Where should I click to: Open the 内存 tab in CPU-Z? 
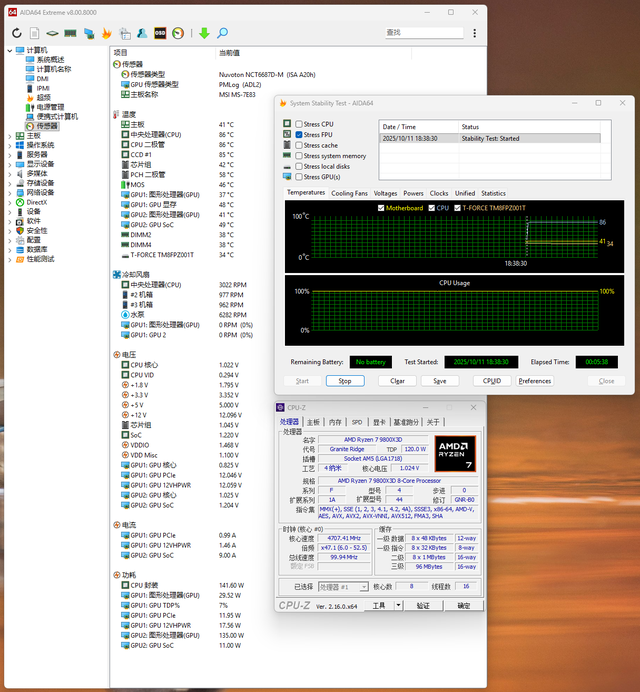pyautogui.click(x=334, y=422)
